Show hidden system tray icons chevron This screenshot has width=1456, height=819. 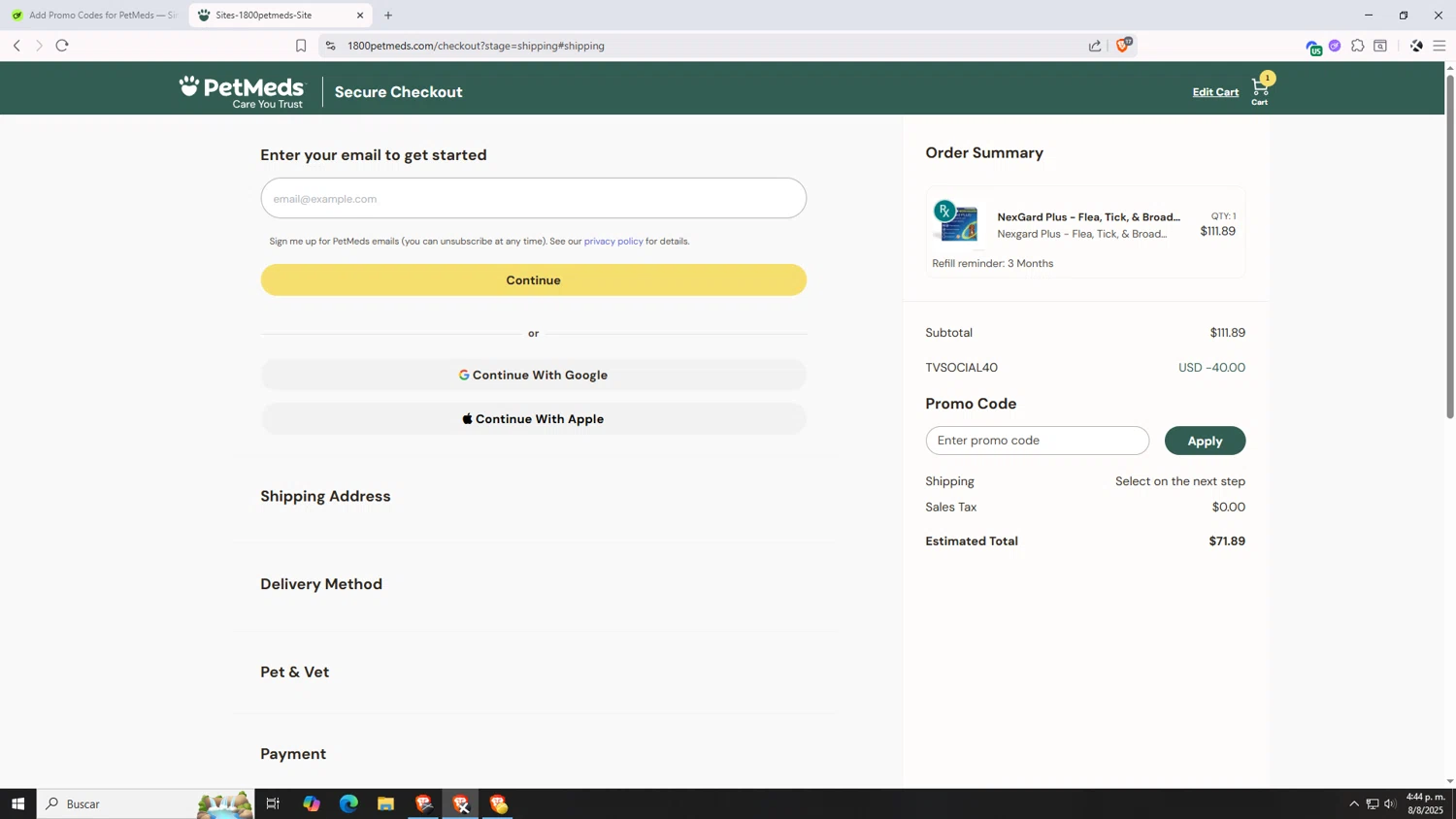click(x=1354, y=803)
